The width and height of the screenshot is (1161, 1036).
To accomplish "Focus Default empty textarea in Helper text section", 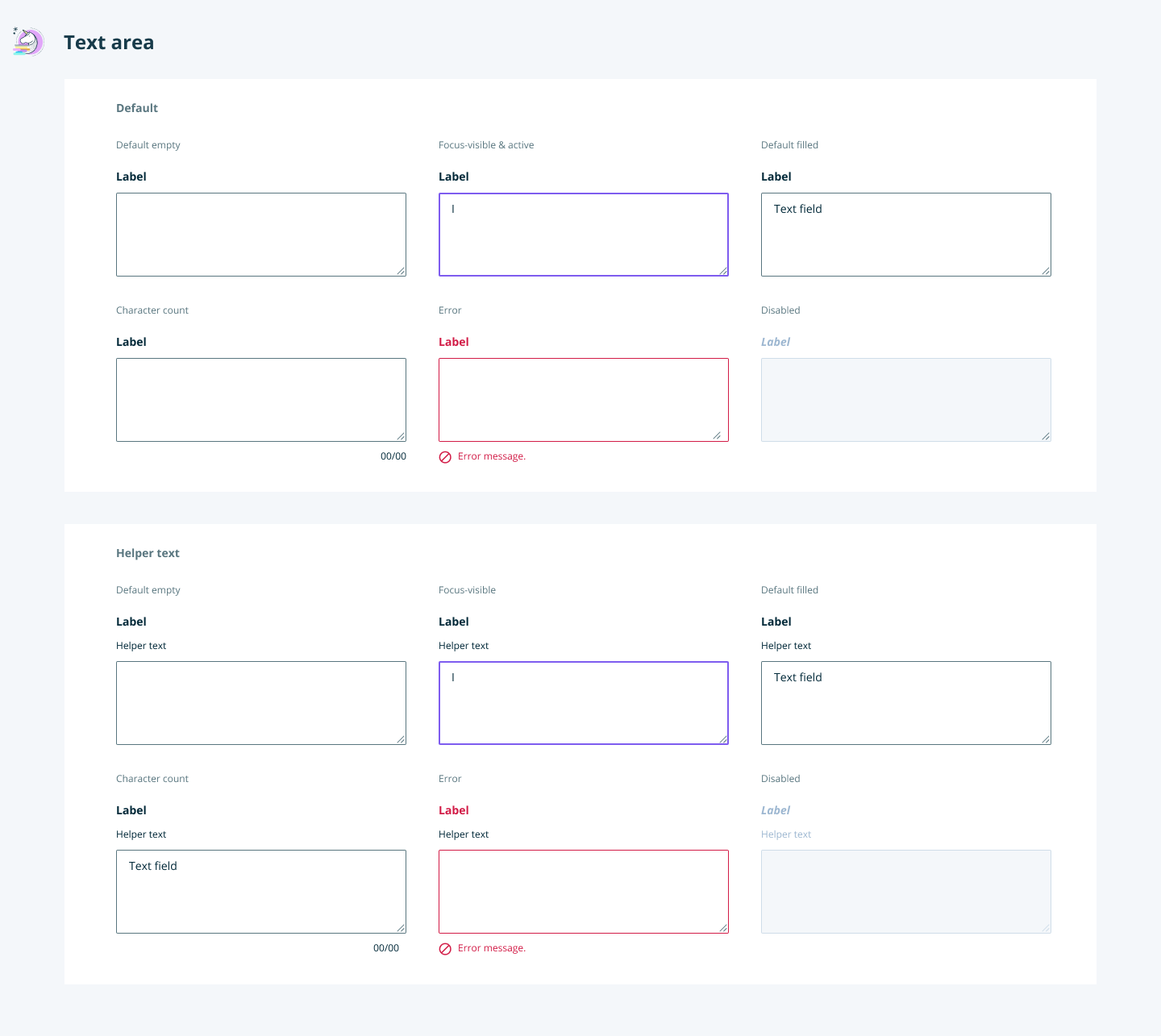I will 261,703.
